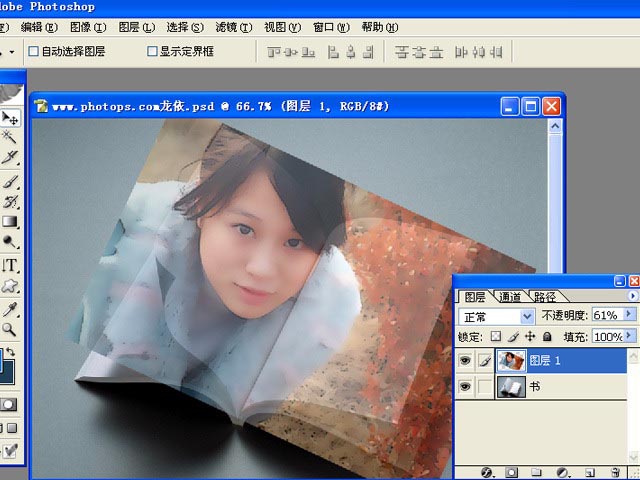
Task: Enable 自动选择图层 checkbox
Action: pyautogui.click(x=34, y=51)
